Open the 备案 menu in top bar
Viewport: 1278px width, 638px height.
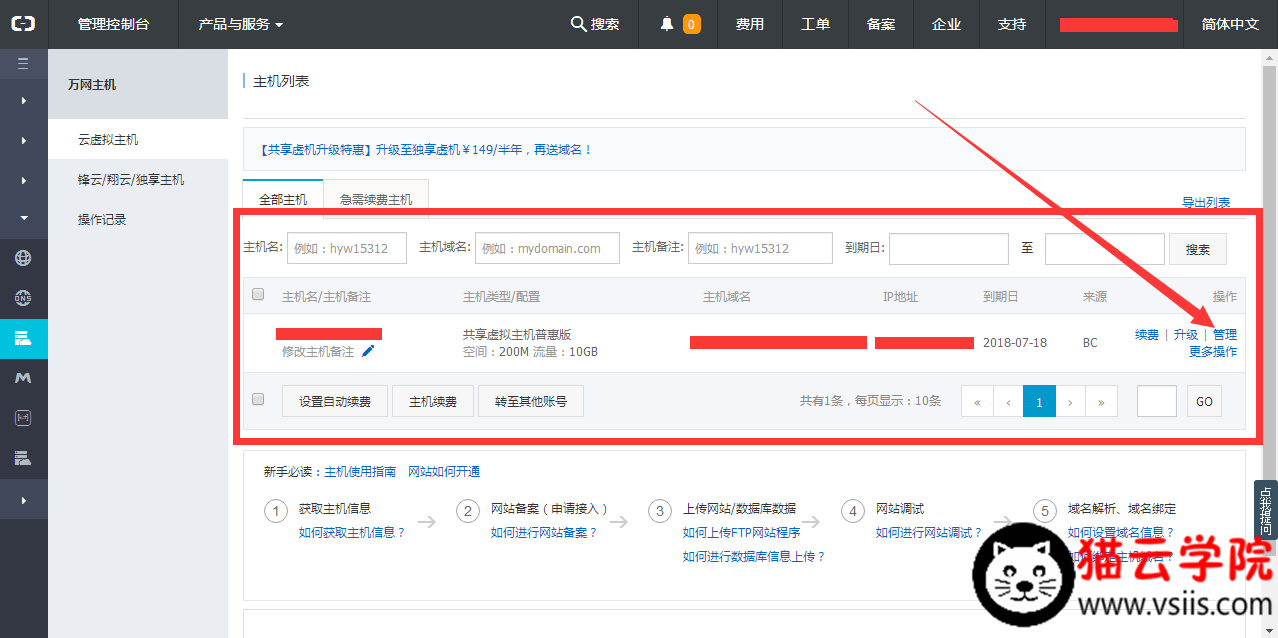881,24
